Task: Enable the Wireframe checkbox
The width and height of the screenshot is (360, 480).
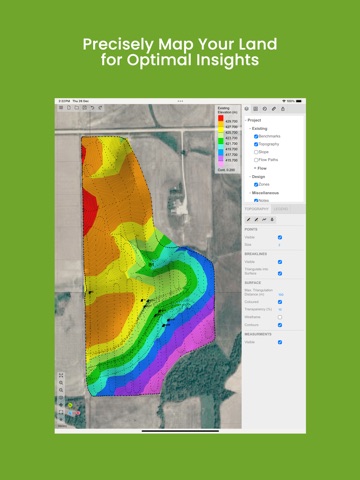Action: [x=280, y=317]
